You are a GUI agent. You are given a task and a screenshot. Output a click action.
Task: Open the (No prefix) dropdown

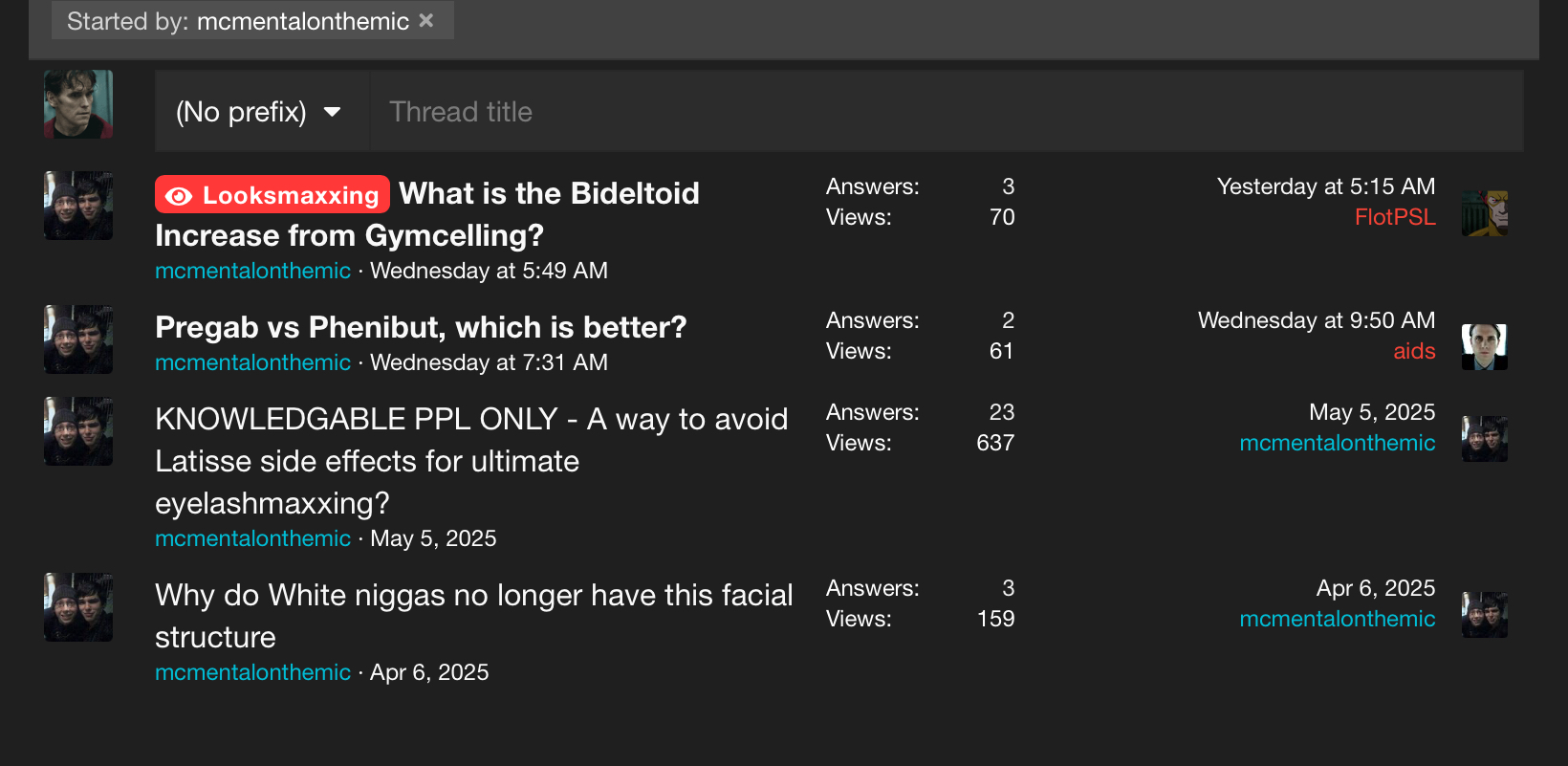click(x=259, y=112)
